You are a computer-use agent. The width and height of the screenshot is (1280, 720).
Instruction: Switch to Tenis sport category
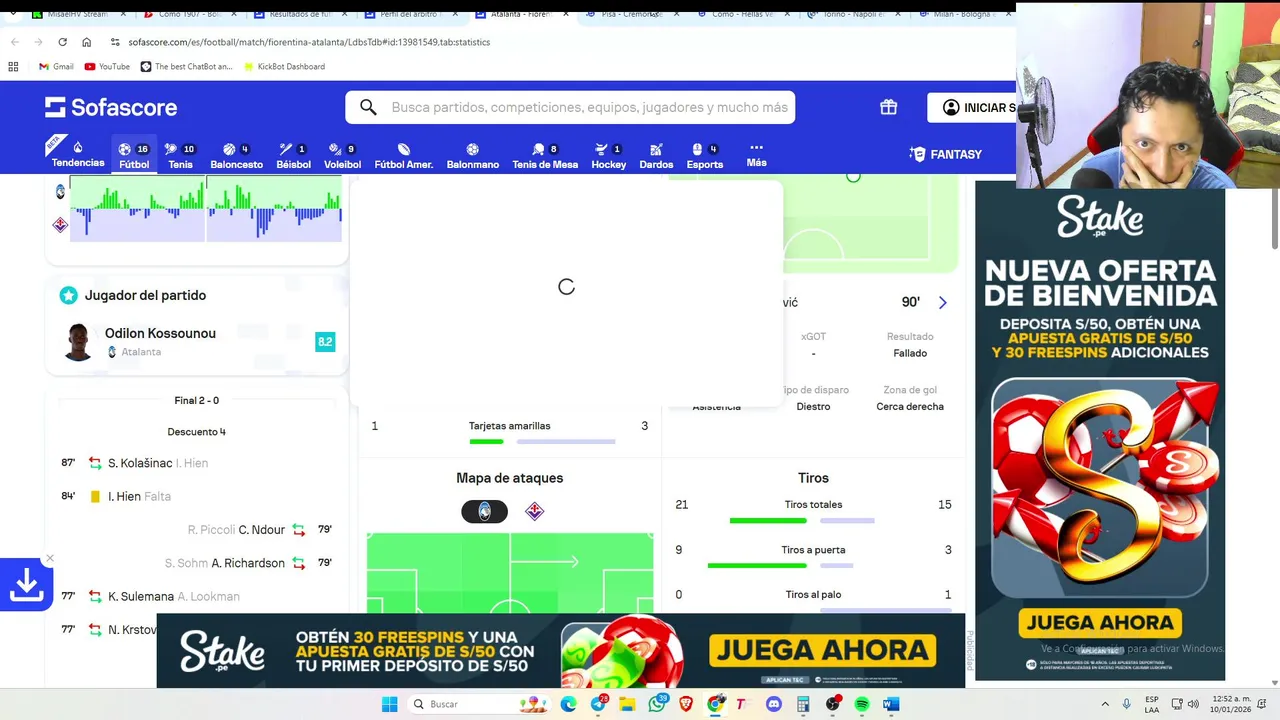tap(181, 156)
